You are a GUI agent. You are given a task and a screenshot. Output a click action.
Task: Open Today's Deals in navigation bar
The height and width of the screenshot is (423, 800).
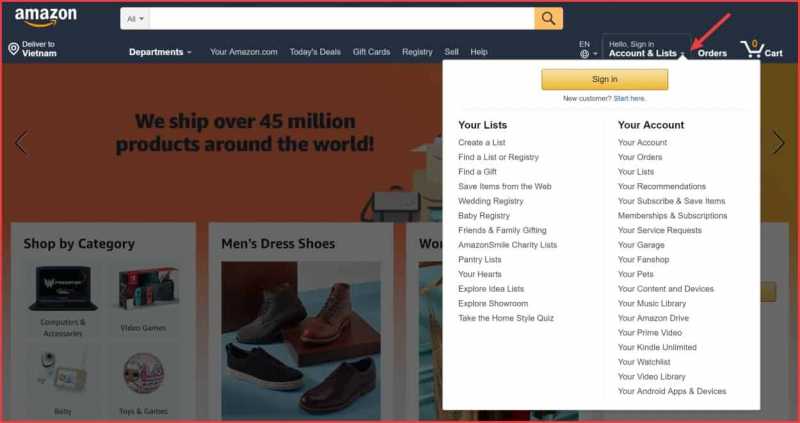click(315, 52)
